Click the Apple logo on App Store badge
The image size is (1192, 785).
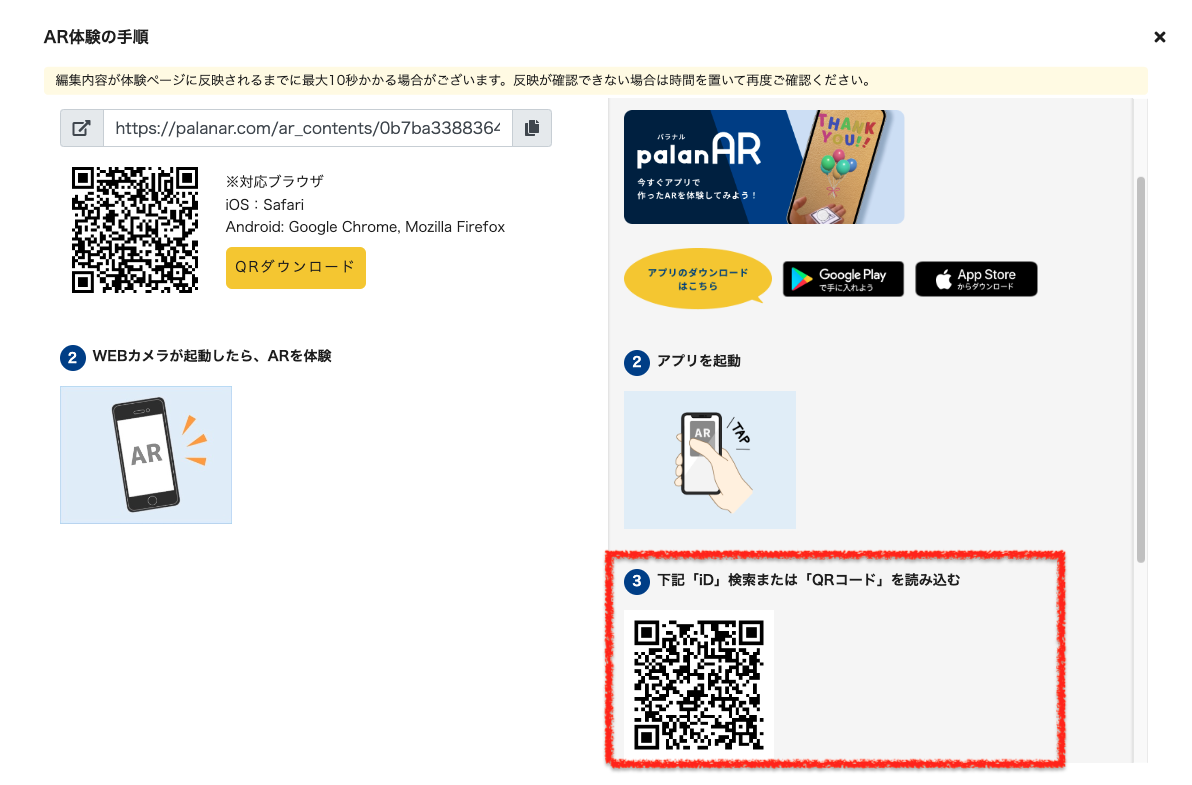click(x=943, y=279)
